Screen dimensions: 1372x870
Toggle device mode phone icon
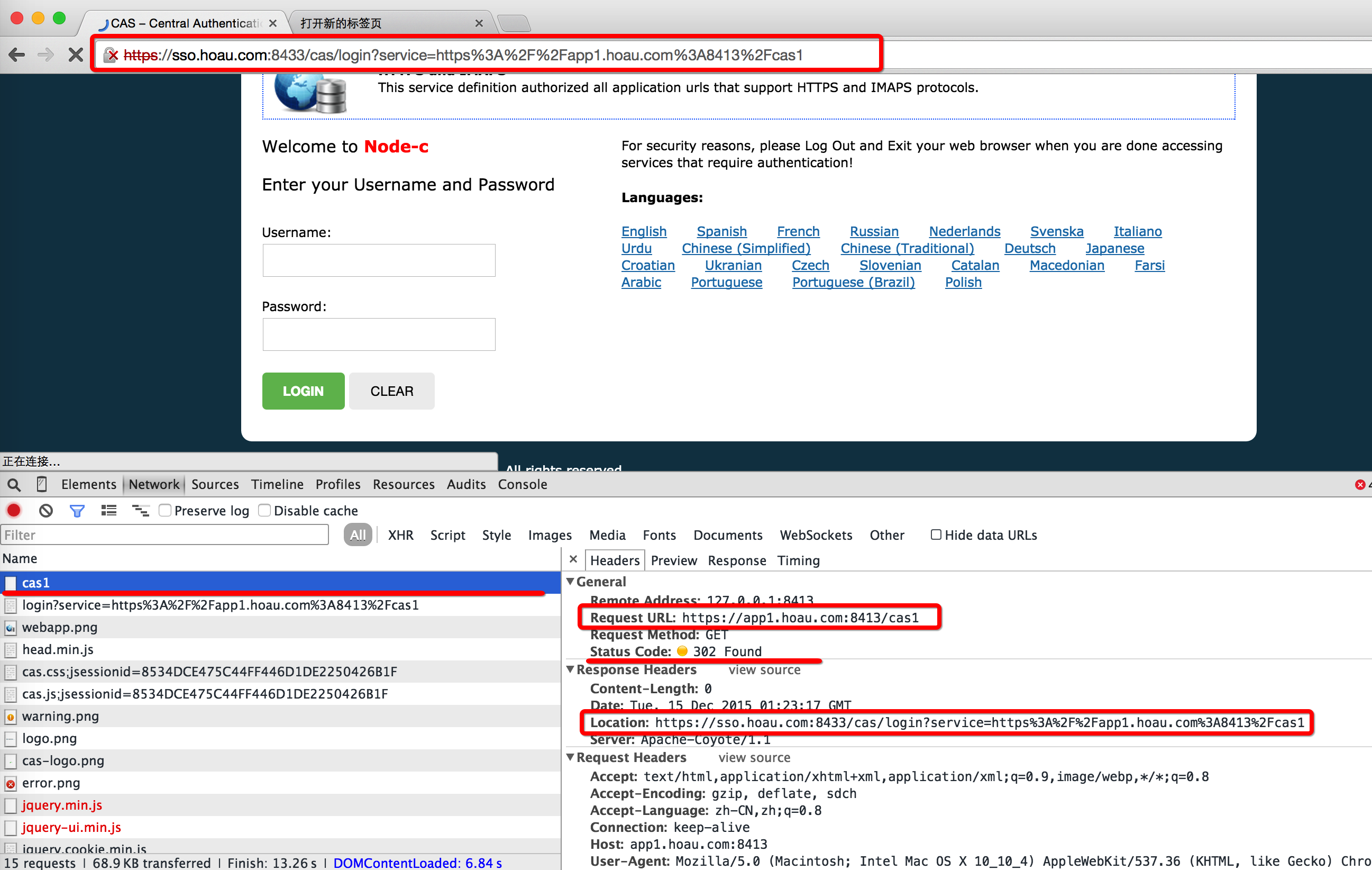coord(42,484)
